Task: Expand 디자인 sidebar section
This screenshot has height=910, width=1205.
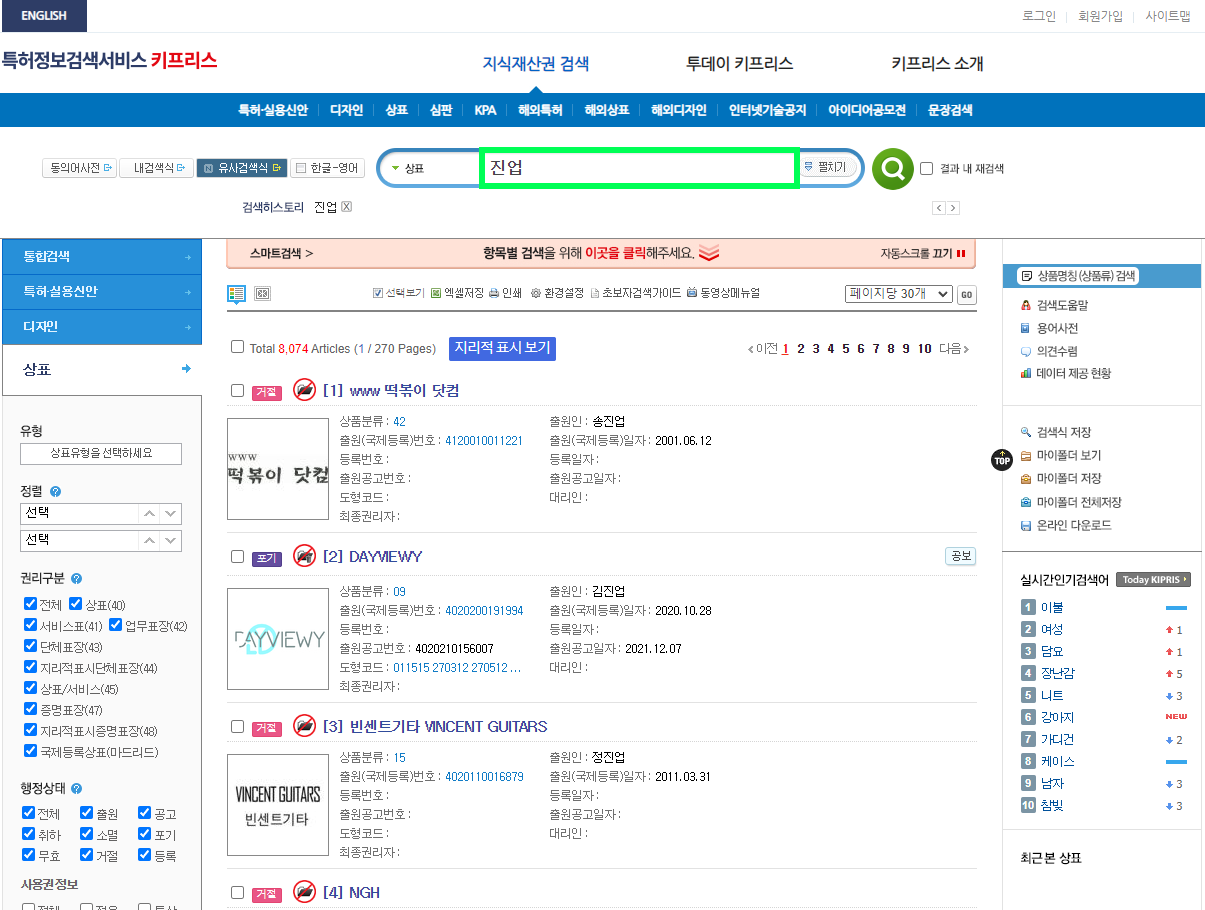Action: (102, 326)
